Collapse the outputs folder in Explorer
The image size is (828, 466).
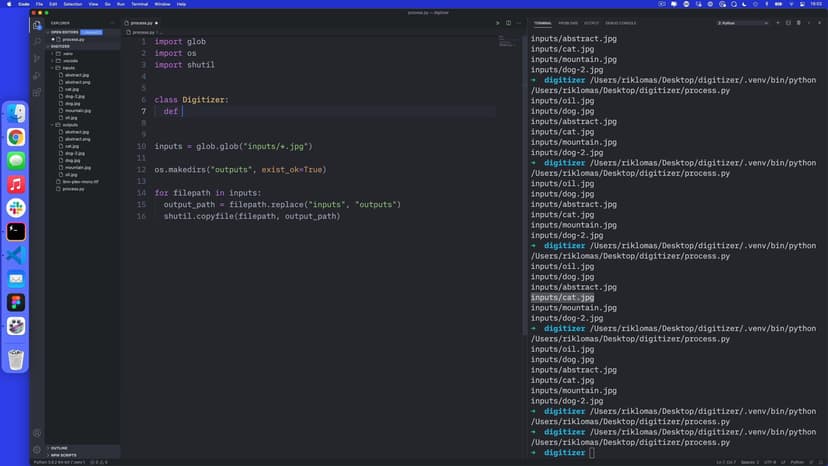point(71,125)
